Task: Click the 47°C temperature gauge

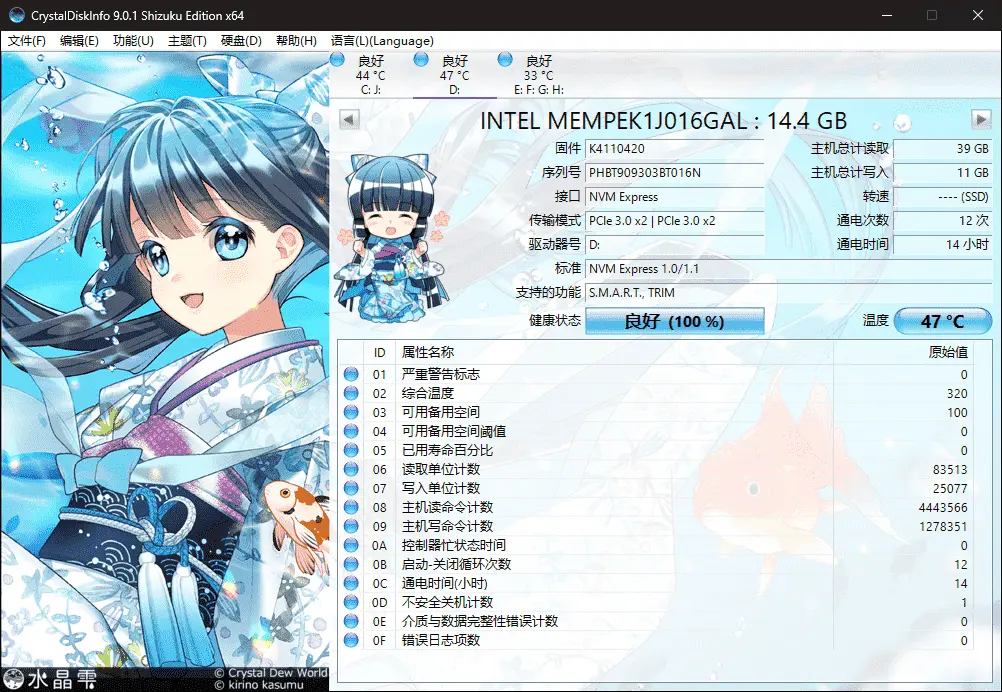Action: [941, 320]
